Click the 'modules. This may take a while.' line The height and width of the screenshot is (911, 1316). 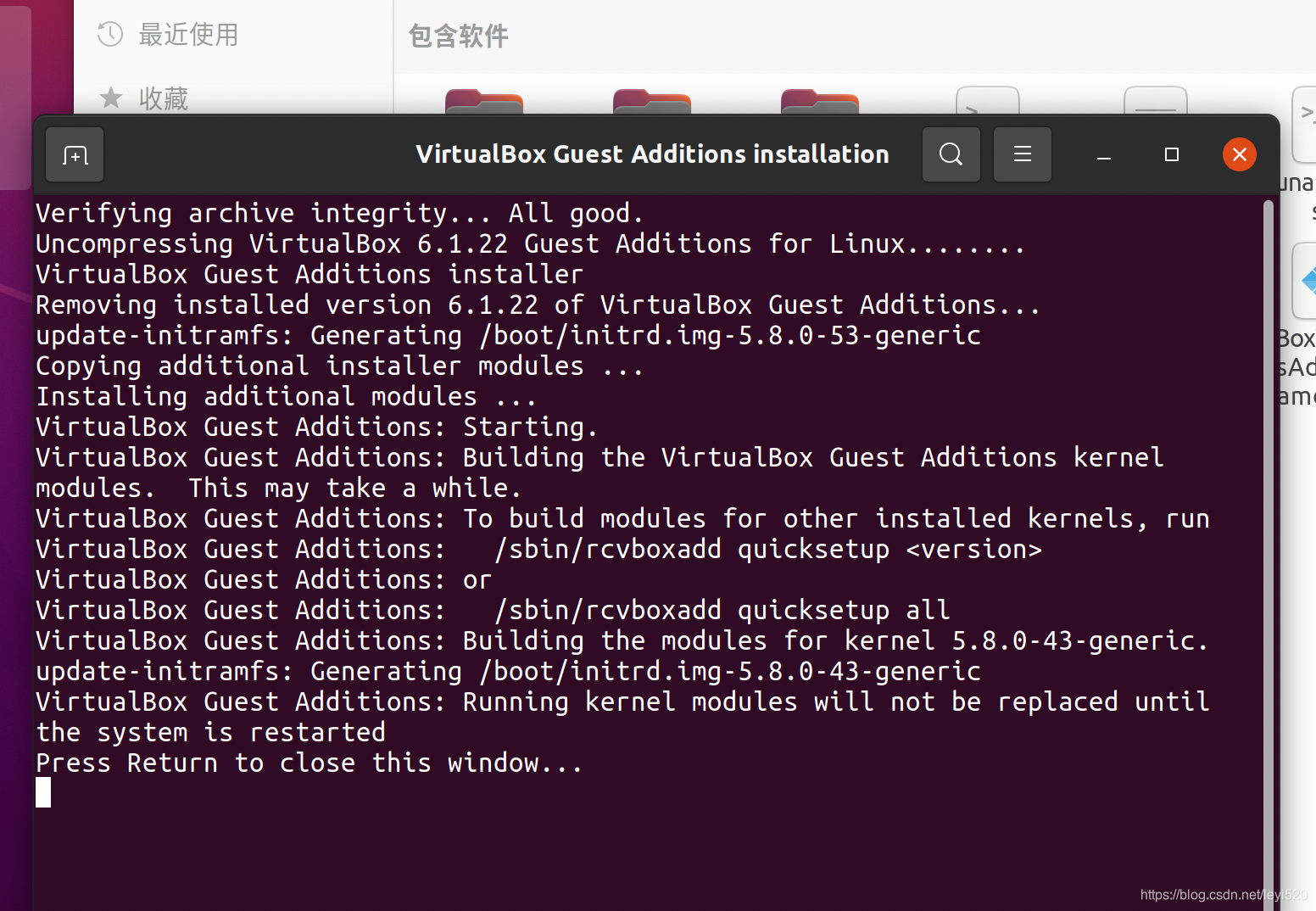(x=278, y=488)
